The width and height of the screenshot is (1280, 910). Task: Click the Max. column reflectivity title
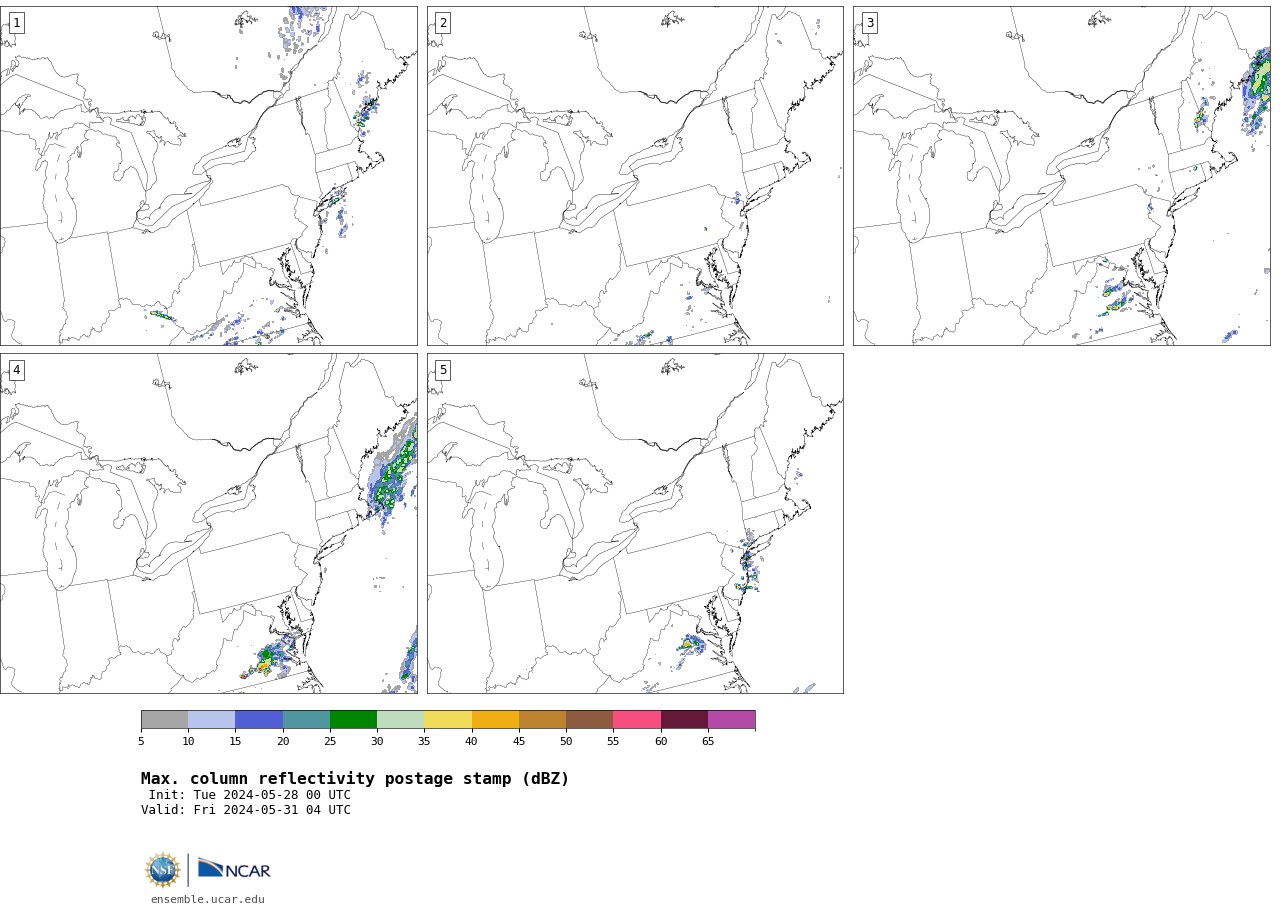coord(355,779)
